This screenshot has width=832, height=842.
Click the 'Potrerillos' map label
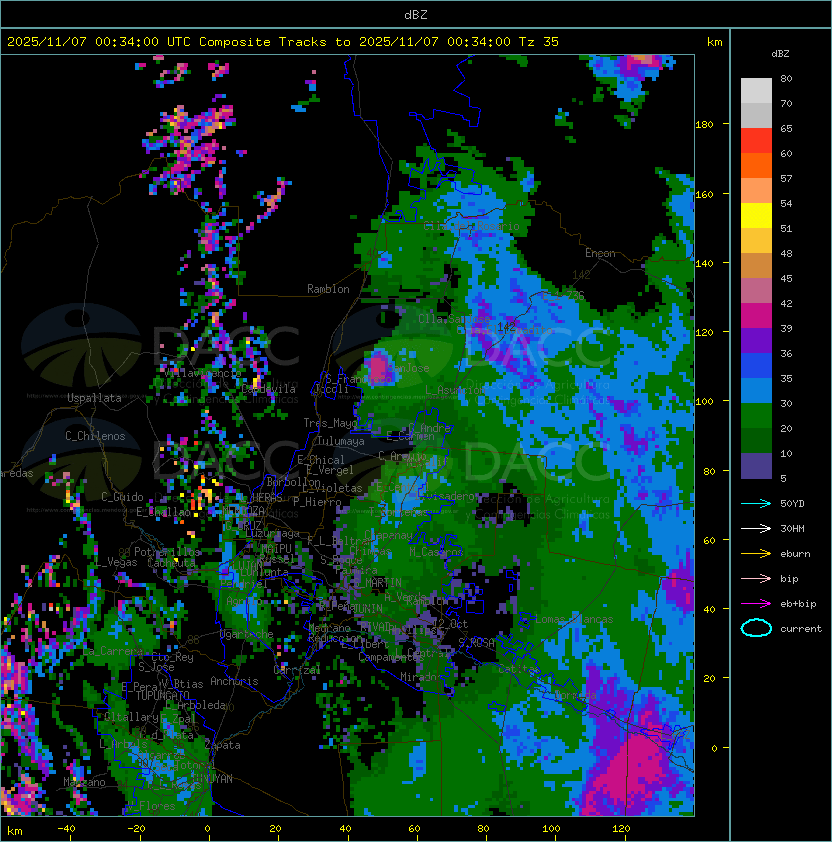pos(167,552)
